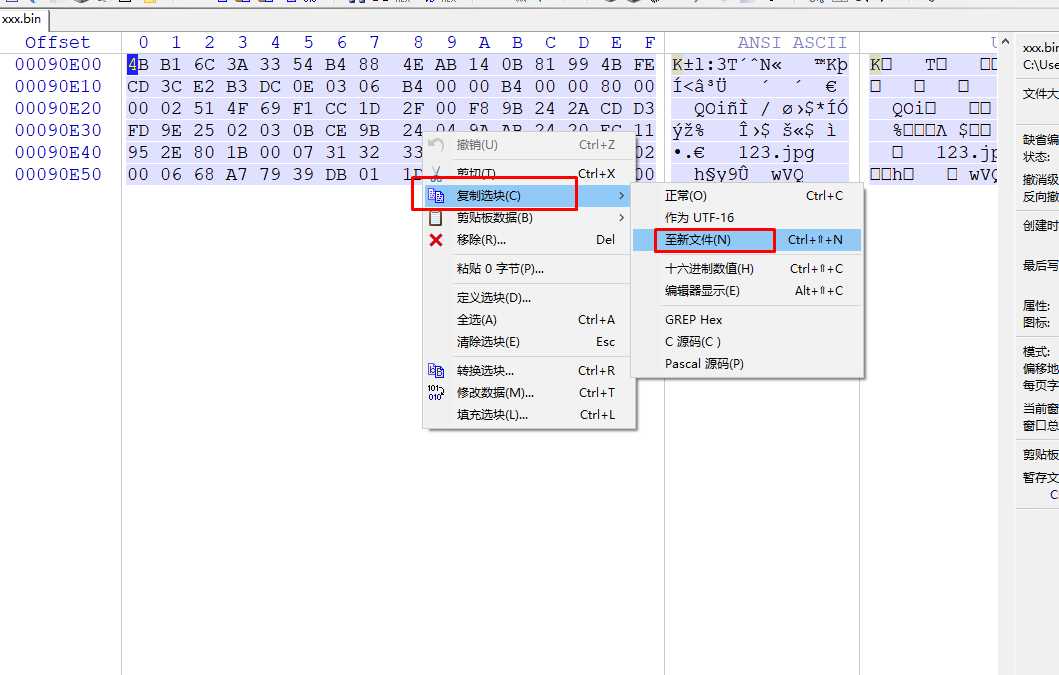Click column header 0 in hex ruler
Image resolution: width=1059 pixels, height=675 pixels.
[143, 43]
